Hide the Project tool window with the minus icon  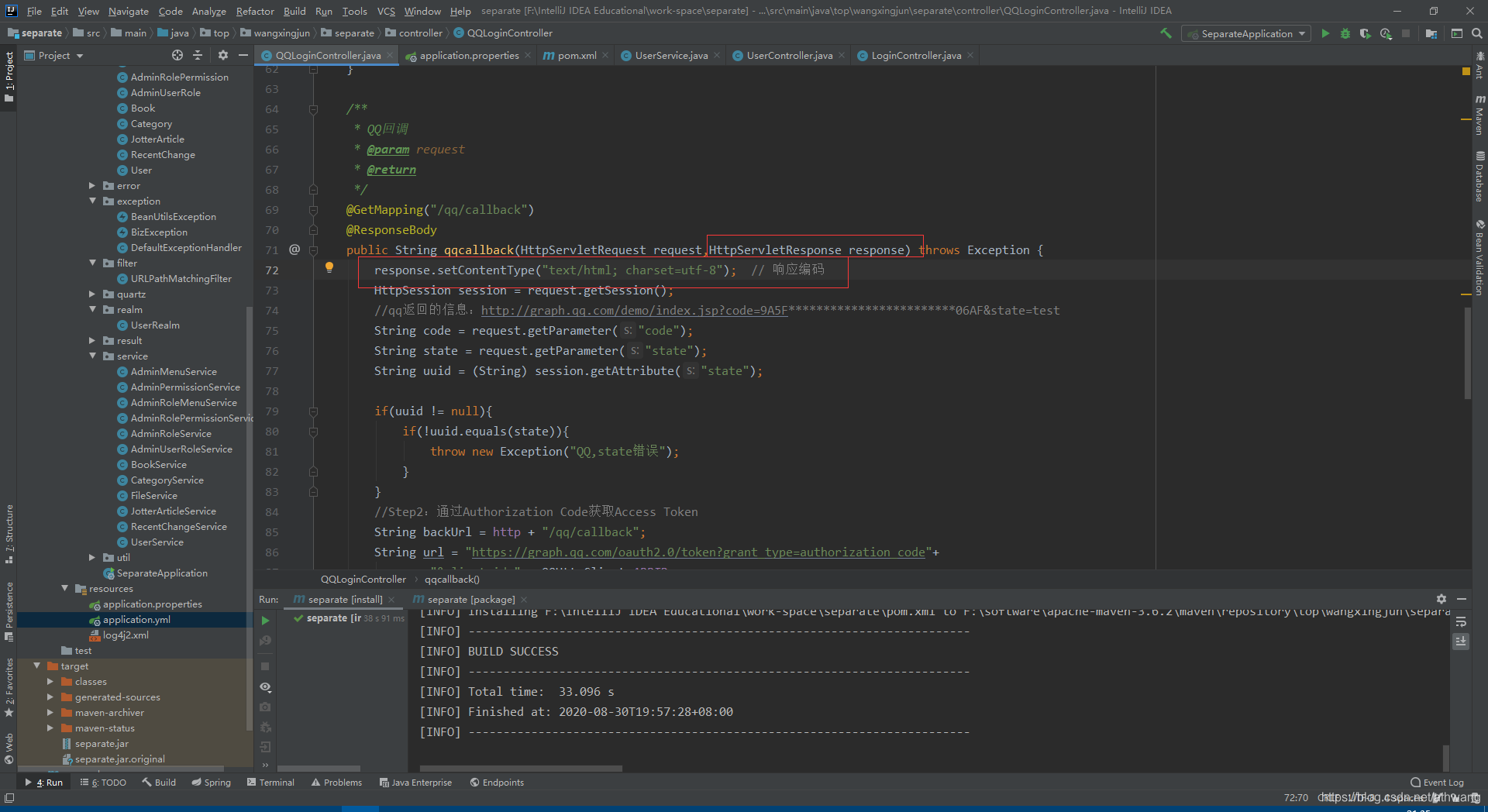coord(243,55)
